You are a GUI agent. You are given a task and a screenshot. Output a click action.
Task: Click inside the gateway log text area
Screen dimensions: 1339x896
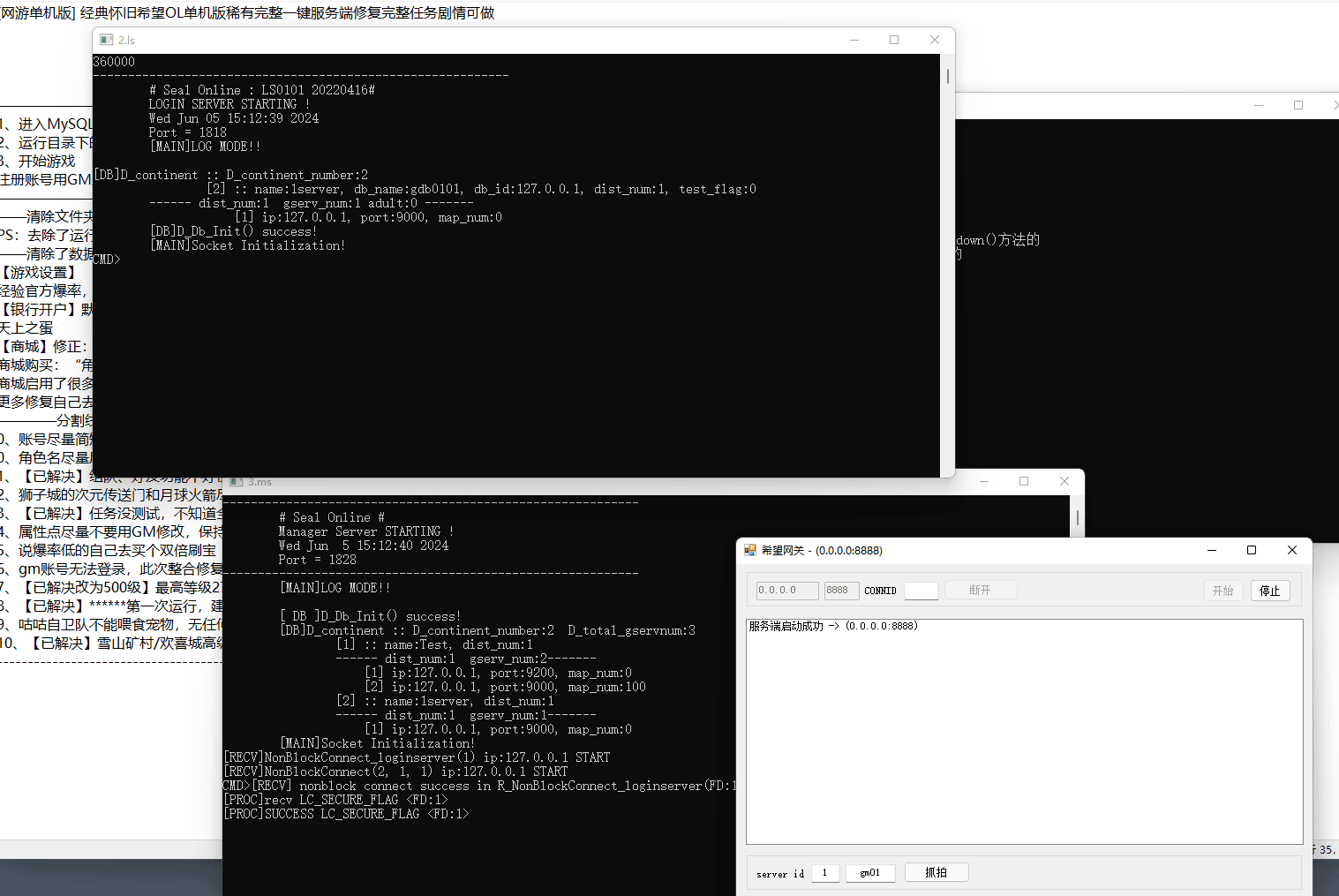1024,733
